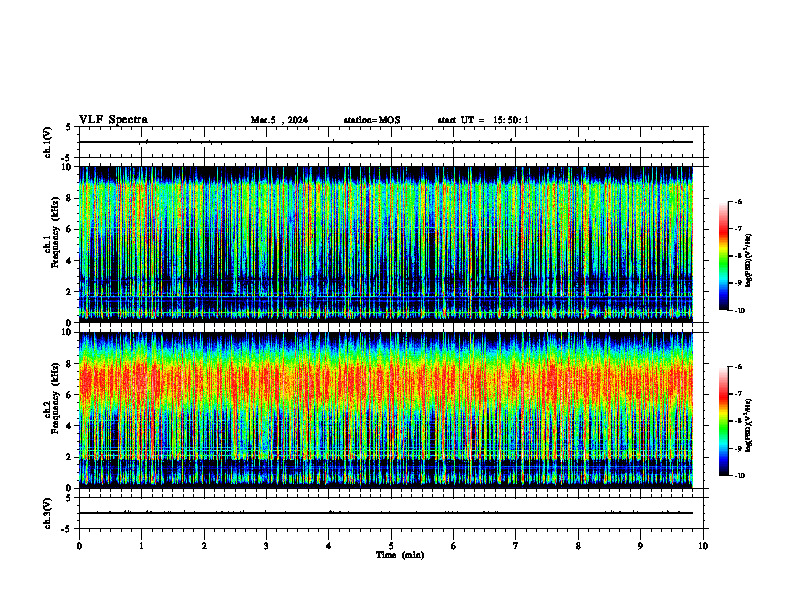Click time axis tick label '0'
The width and height of the screenshot is (792, 612).
point(79,546)
